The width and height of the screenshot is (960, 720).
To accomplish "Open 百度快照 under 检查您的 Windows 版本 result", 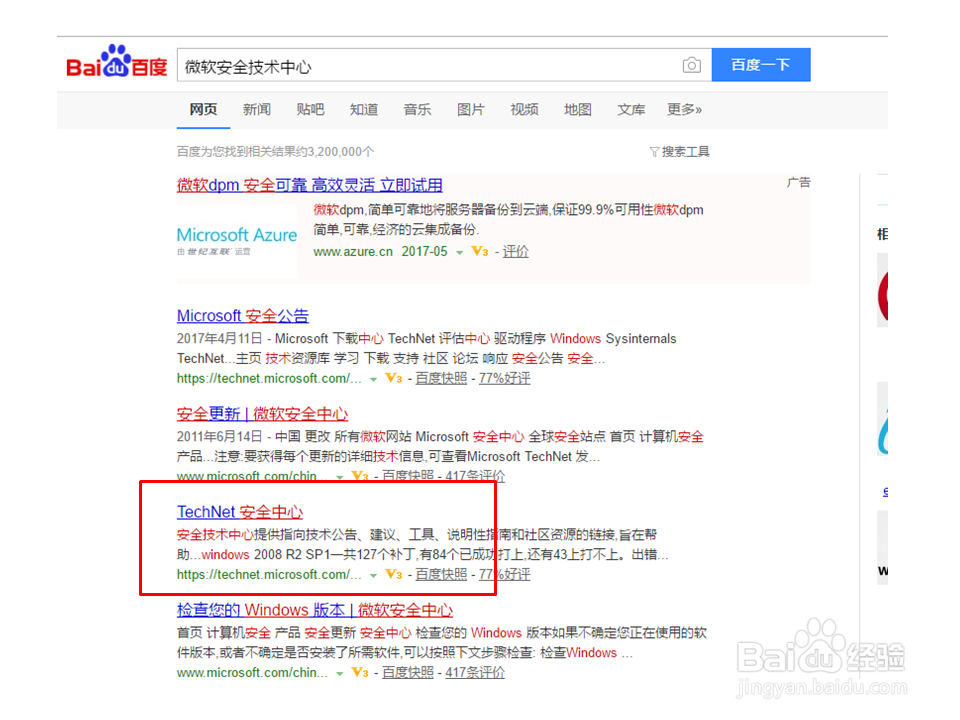I will 408,672.
